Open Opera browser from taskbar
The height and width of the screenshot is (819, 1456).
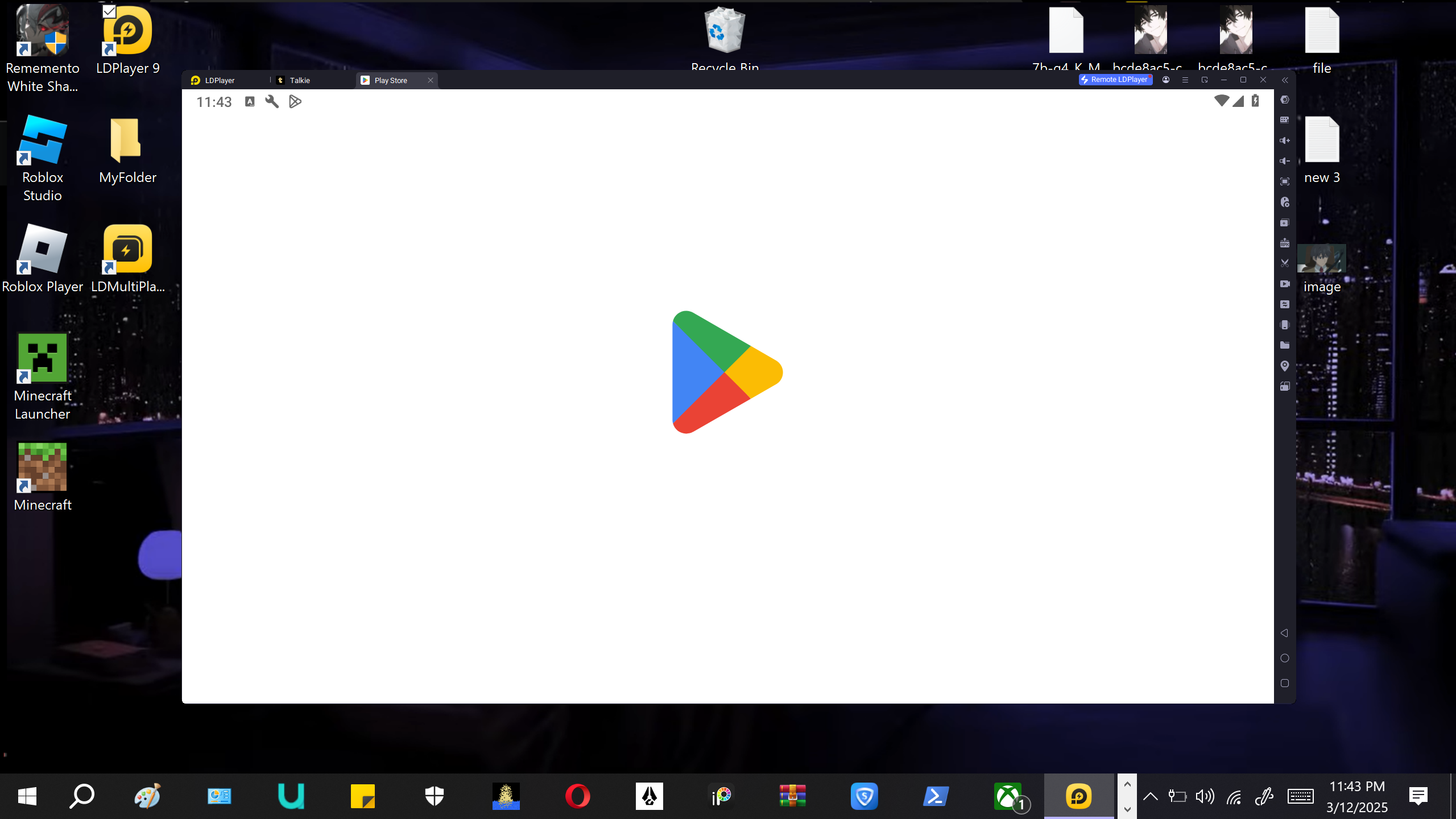(577, 796)
